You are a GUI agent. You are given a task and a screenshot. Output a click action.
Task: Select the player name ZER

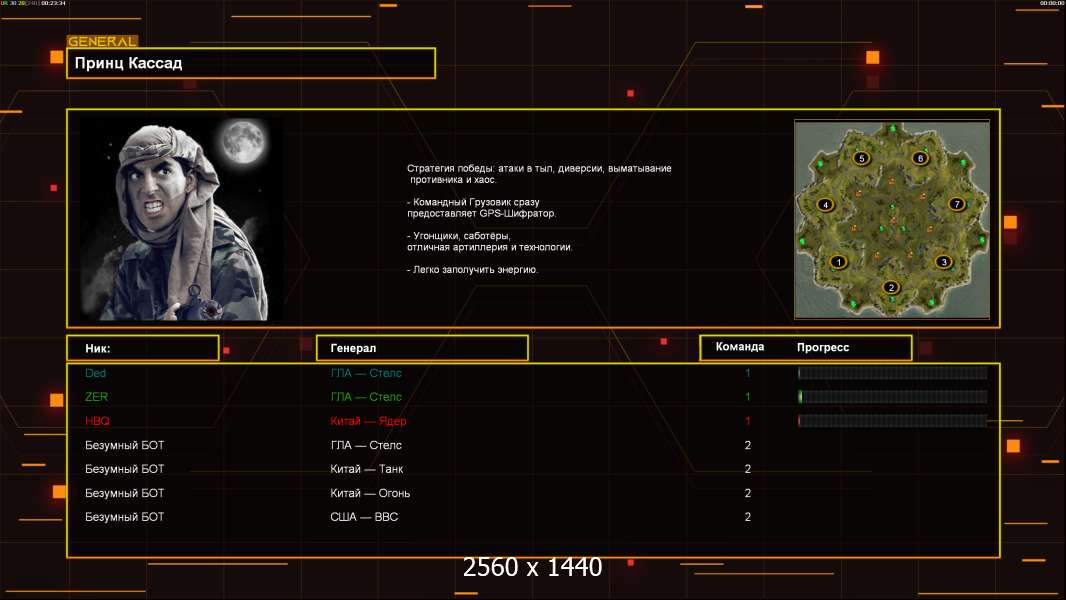coord(96,397)
